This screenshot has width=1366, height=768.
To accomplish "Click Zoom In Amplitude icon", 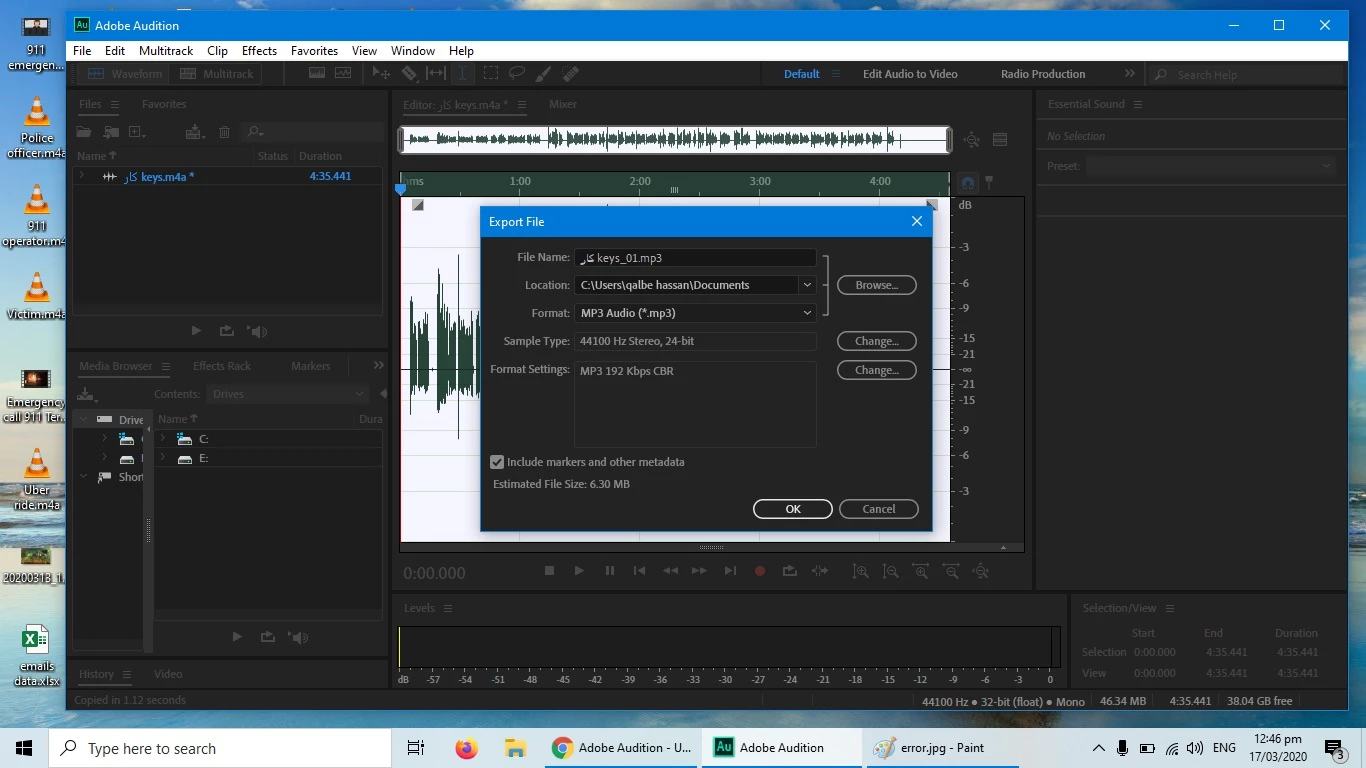I will point(860,571).
